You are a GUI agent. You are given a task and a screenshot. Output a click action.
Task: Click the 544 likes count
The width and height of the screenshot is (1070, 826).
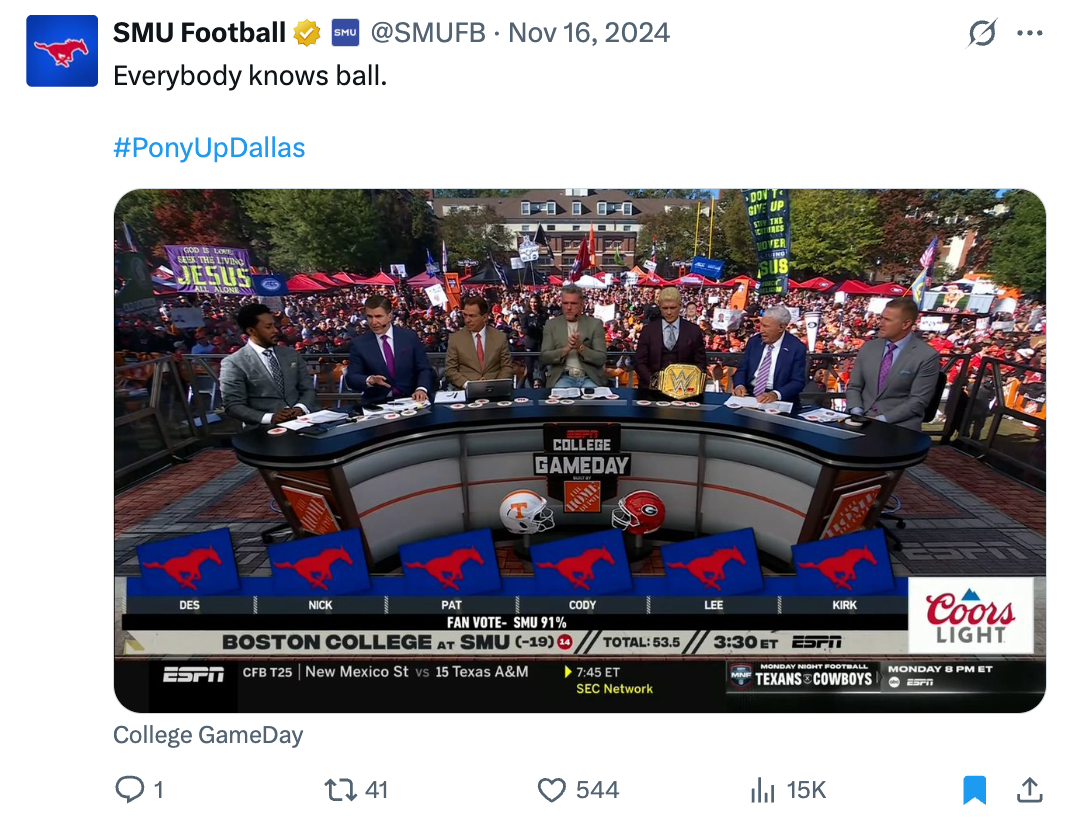pyautogui.click(x=597, y=790)
